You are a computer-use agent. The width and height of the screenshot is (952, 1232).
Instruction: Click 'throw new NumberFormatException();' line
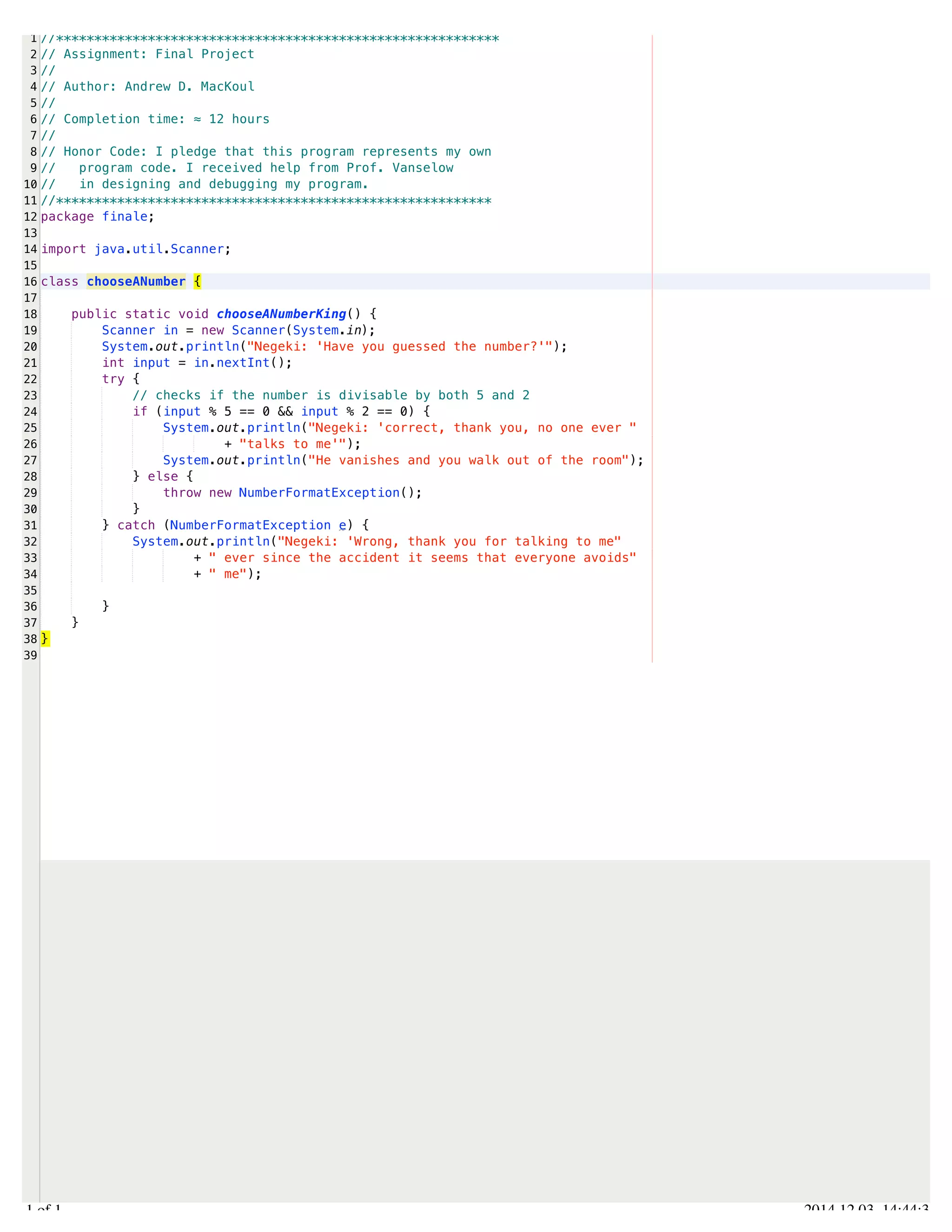click(293, 493)
